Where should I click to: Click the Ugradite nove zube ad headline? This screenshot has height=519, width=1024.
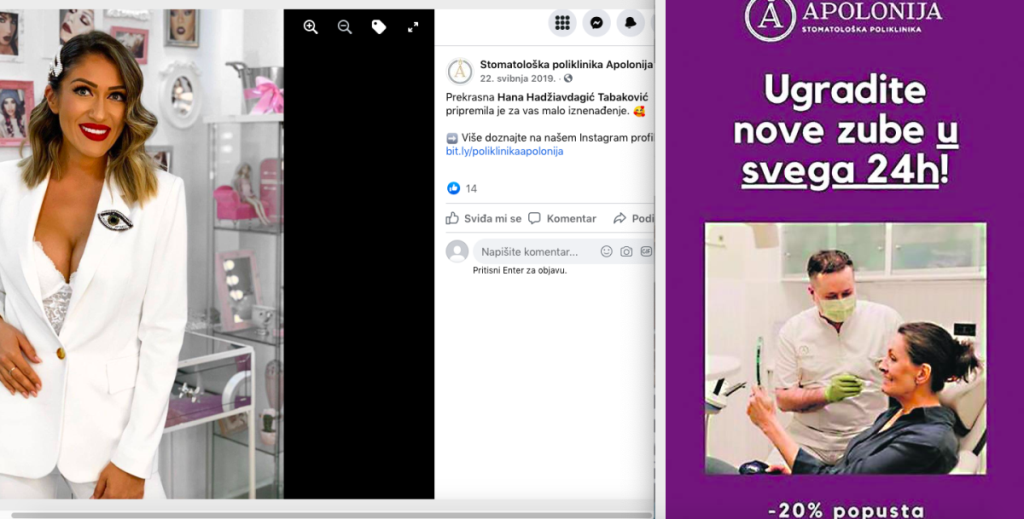point(845,131)
